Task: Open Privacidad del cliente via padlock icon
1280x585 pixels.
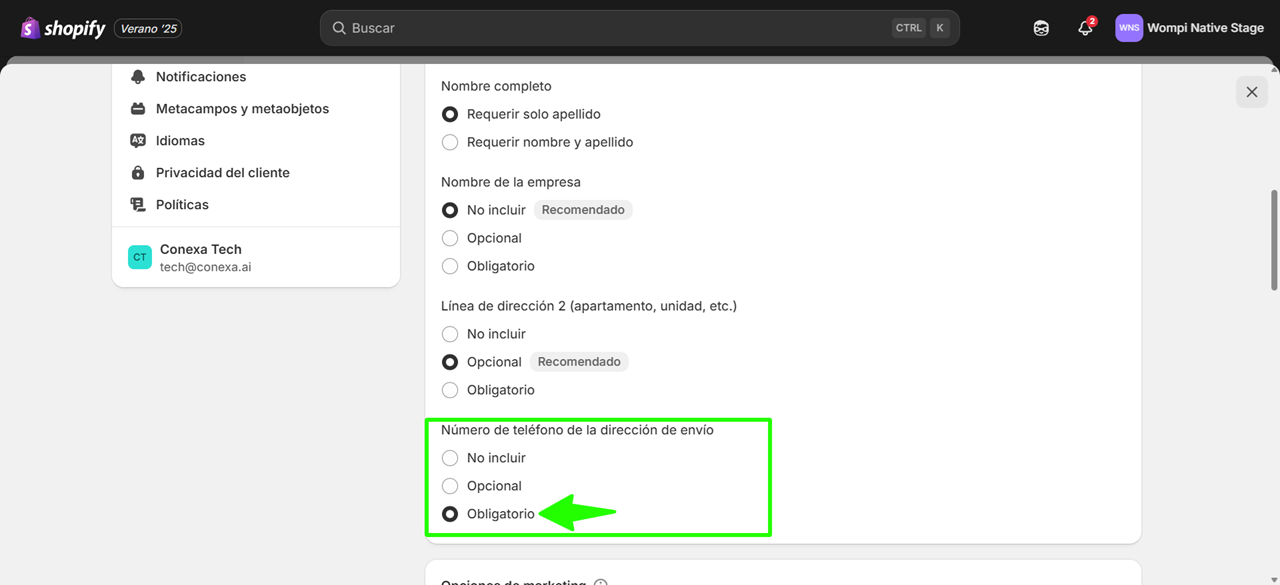Action: pos(136,172)
